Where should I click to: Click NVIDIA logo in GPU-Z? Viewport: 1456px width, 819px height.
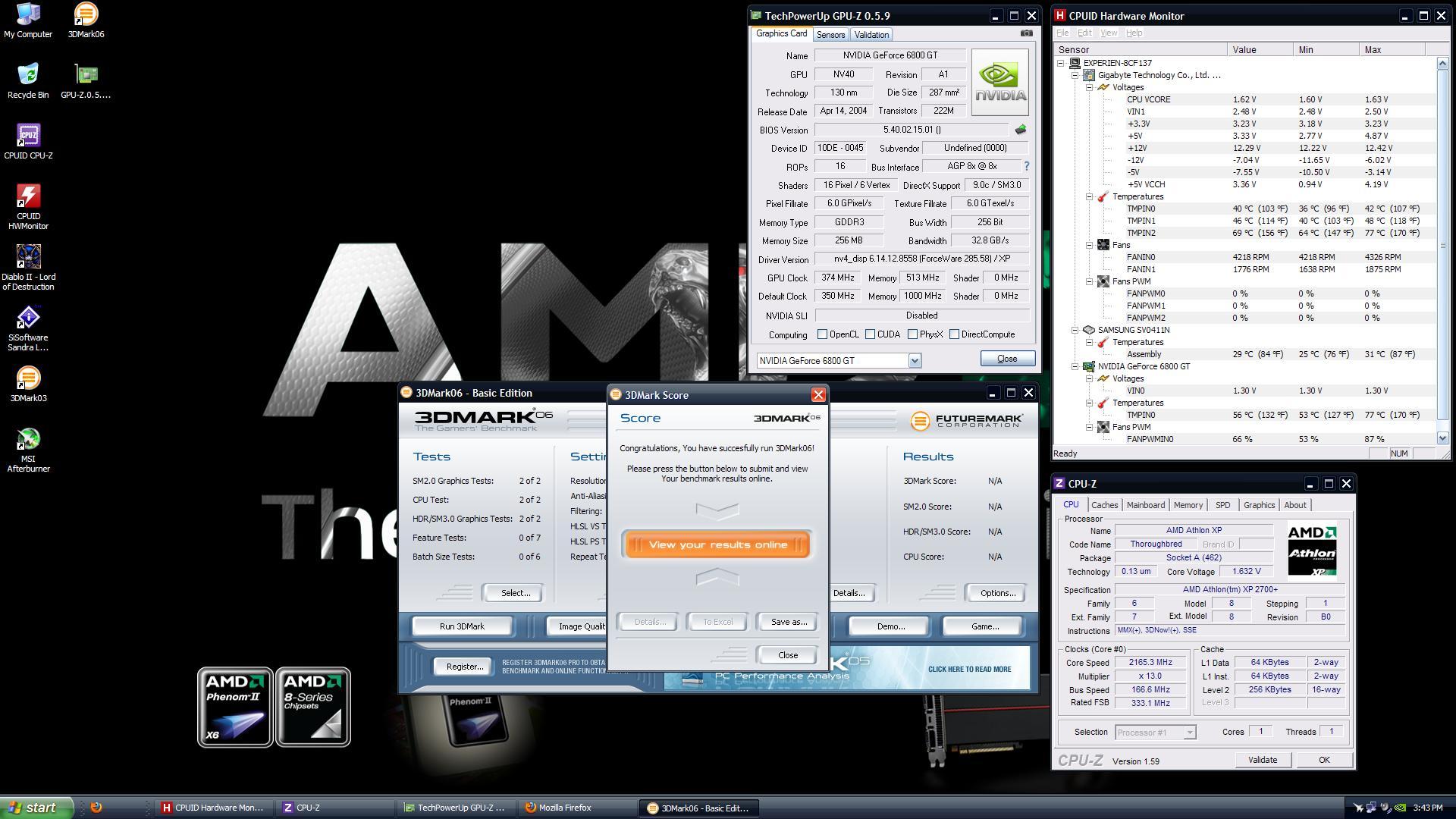tap(1000, 83)
